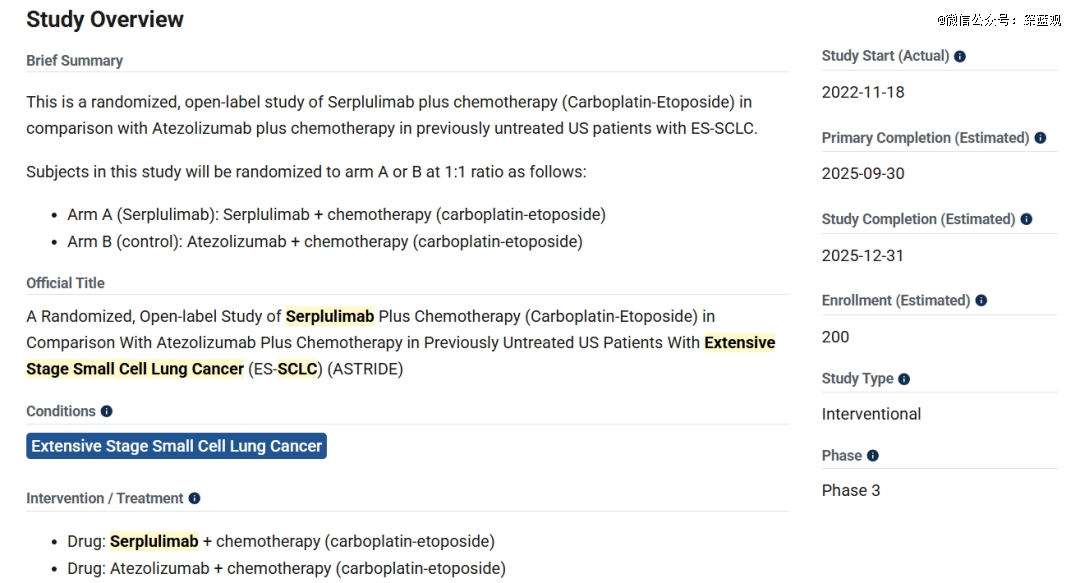Click info icon next to Conditions

tap(107, 411)
